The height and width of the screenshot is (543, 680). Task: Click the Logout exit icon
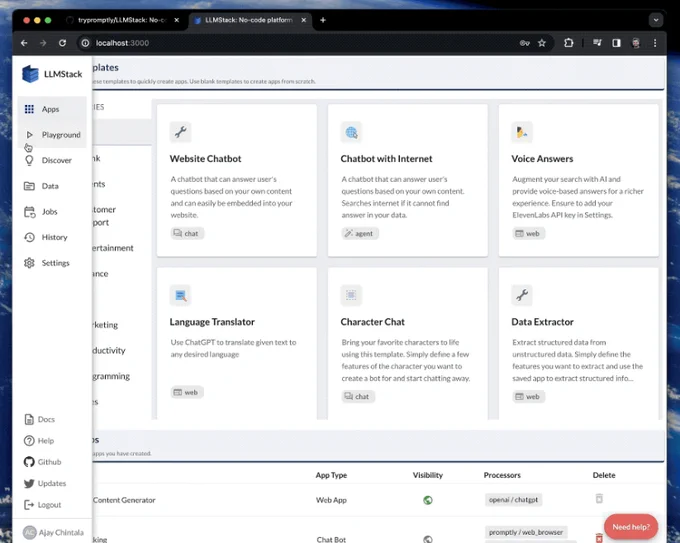pyautogui.click(x=29, y=504)
